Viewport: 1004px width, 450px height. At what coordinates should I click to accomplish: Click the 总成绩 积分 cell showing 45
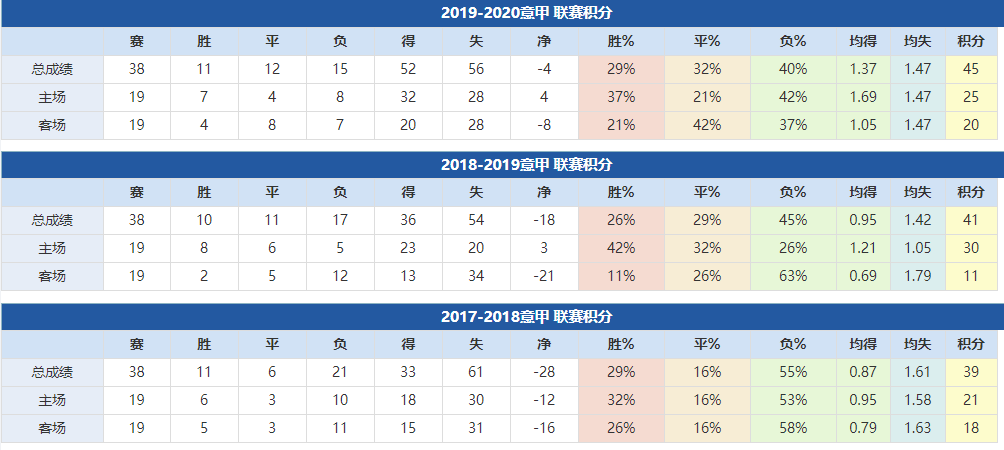(x=971, y=69)
